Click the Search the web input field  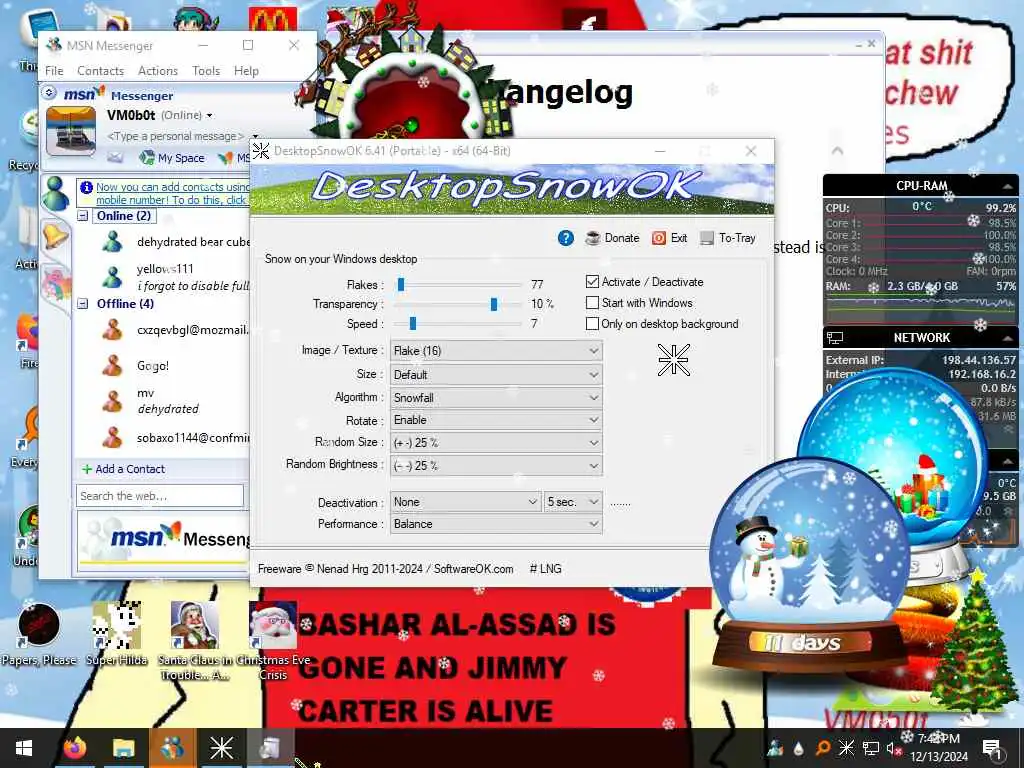160,496
